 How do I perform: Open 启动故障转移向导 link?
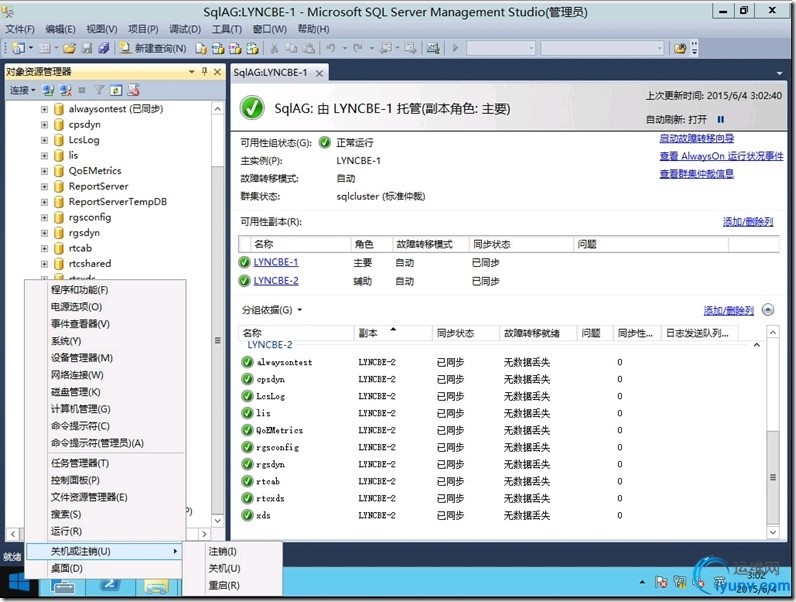click(x=696, y=139)
